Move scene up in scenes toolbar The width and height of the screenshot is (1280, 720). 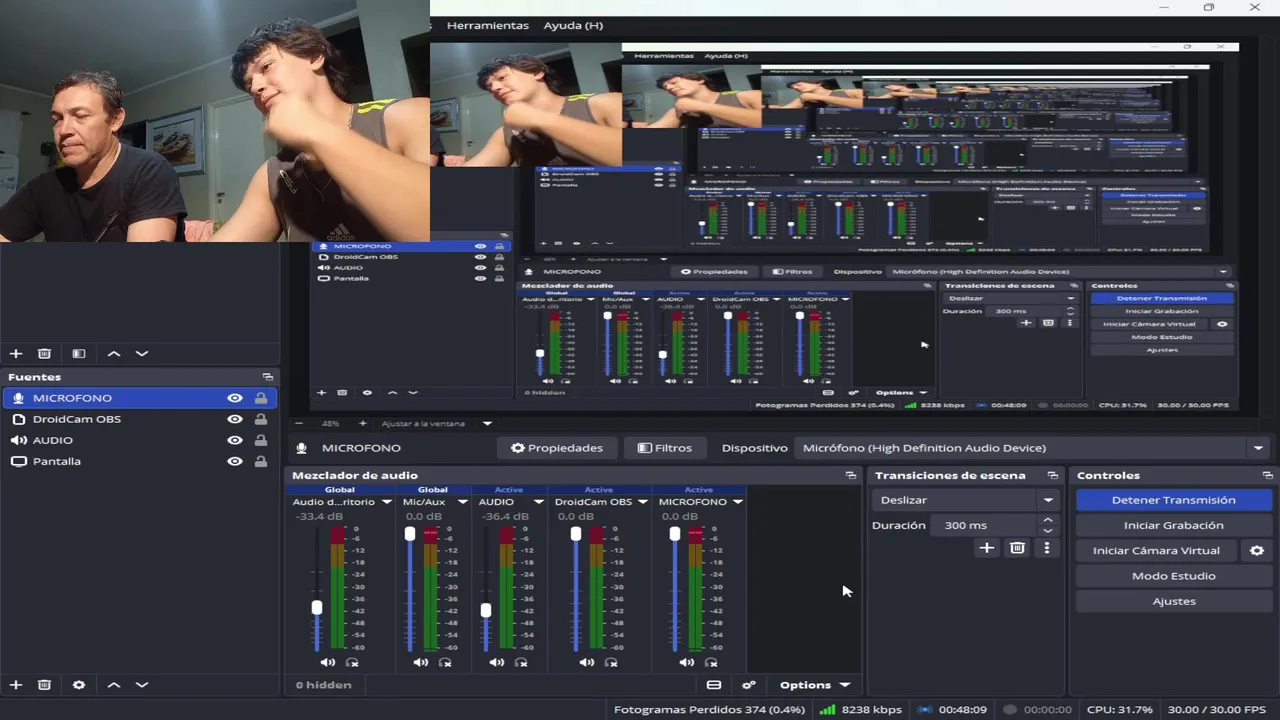click(114, 353)
